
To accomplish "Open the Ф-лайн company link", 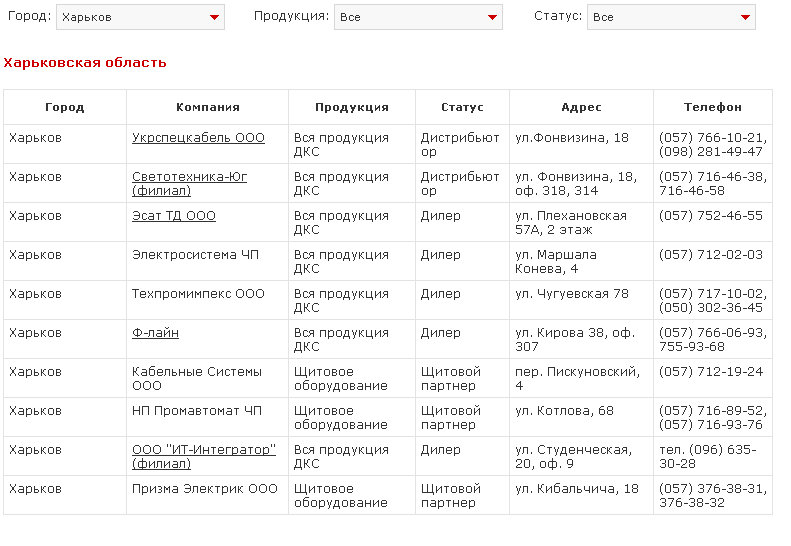I will [155, 333].
